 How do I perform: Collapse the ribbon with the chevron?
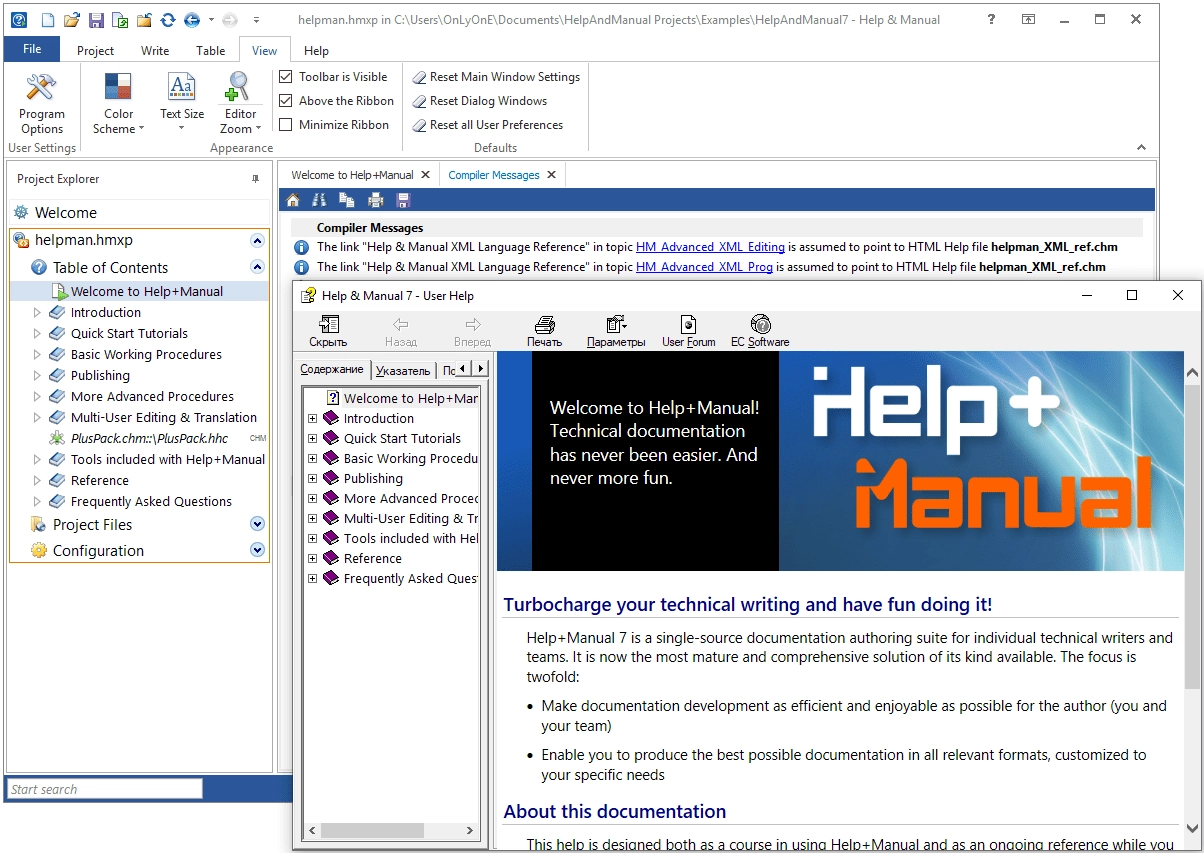tap(1142, 148)
